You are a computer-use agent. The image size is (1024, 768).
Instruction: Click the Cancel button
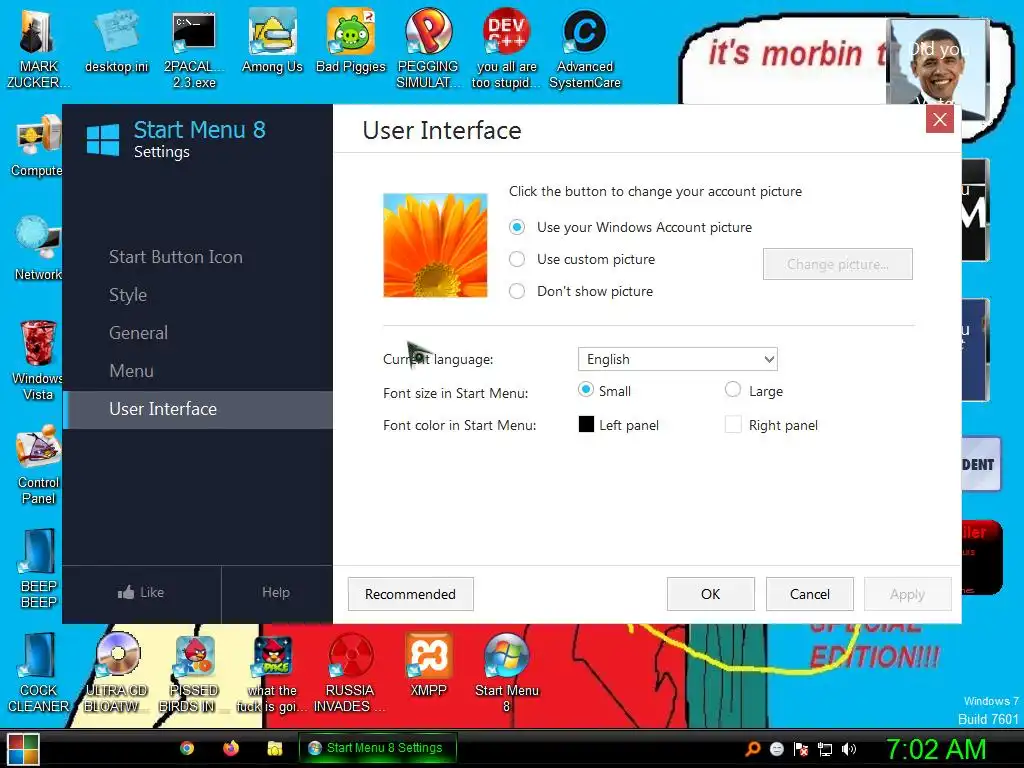click(x=810, y=594)
